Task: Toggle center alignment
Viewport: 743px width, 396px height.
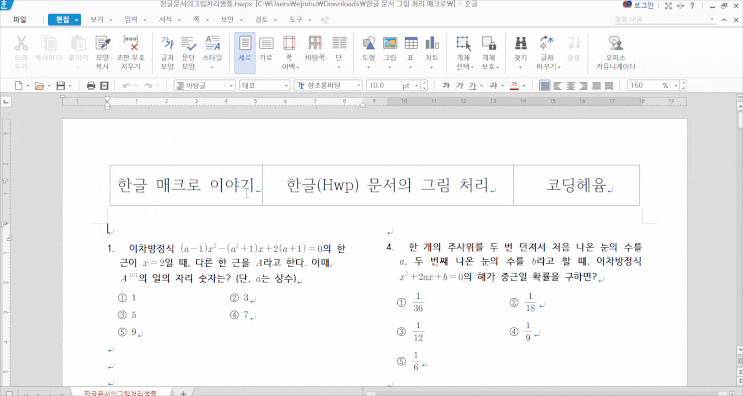Action: (571, 86)
